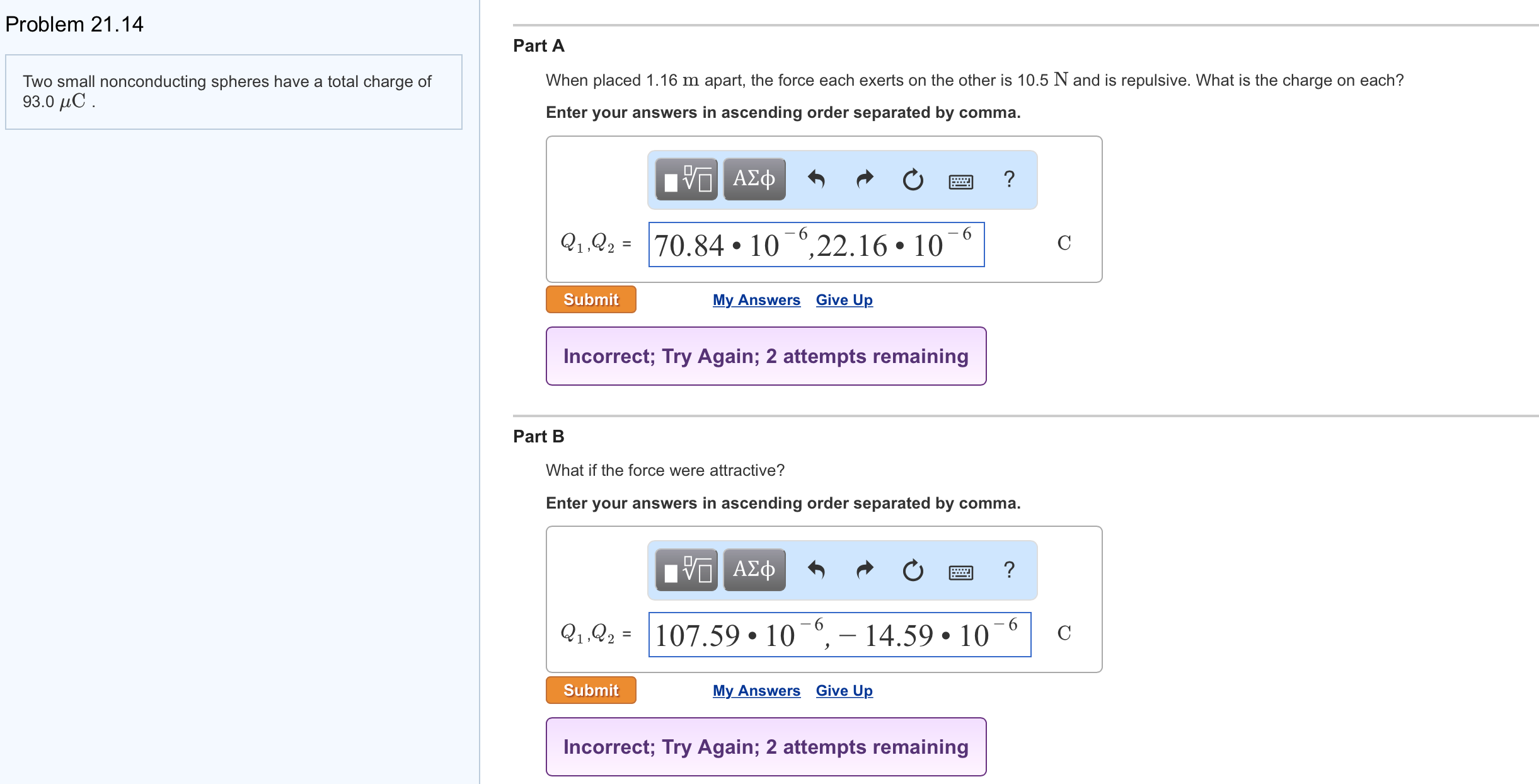
Task: Open My Answers for Part A
Action: tap(756, 299)
